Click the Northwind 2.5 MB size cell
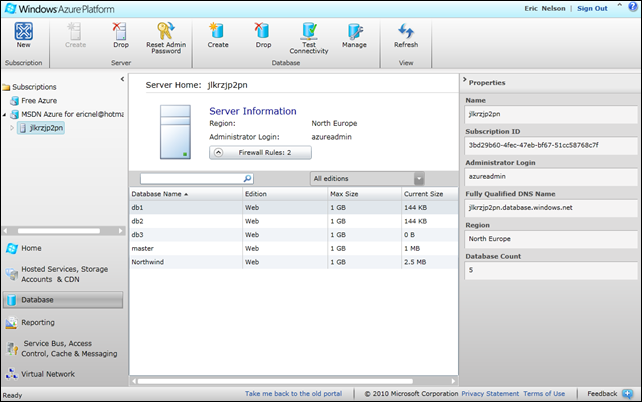This screenshot has width=642, height=402. click(430, 262)
